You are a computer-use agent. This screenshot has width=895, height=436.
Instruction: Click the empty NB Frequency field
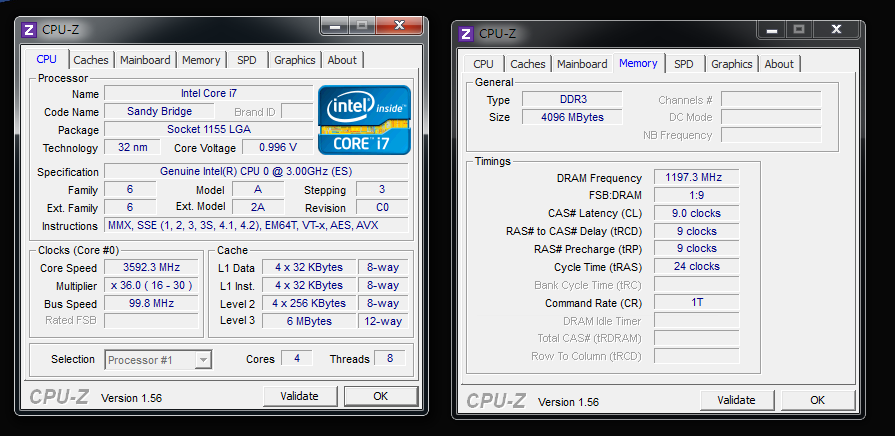pyautogui.click(x=772, y=135)
